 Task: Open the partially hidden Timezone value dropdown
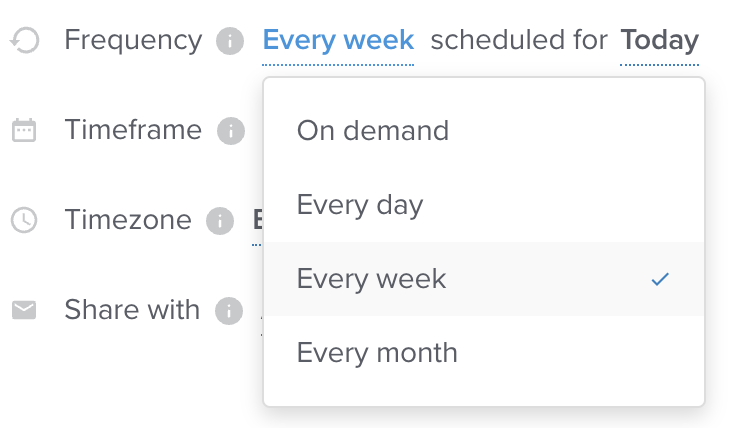click(257, 221)
